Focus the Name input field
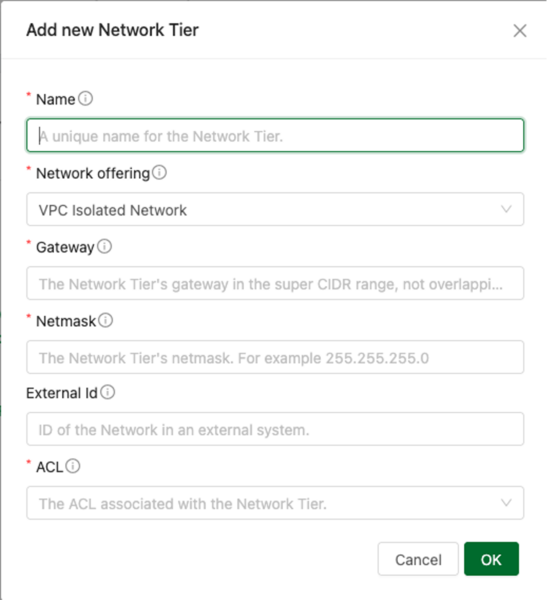Viewport: 547px width, 600px height. 275,135
